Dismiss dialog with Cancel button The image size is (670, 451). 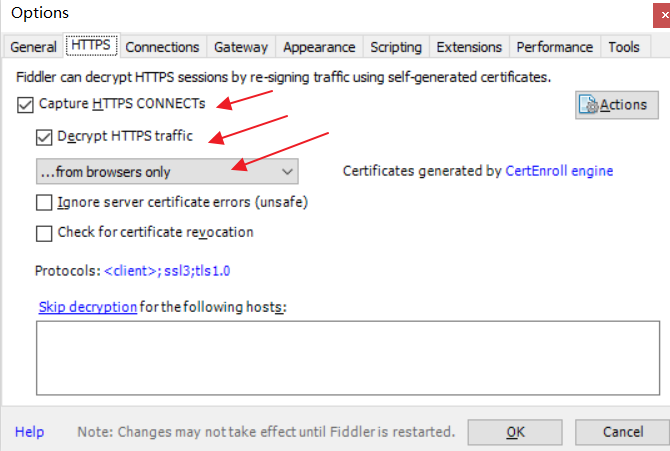pyautogui.click(x=623, y=432)
